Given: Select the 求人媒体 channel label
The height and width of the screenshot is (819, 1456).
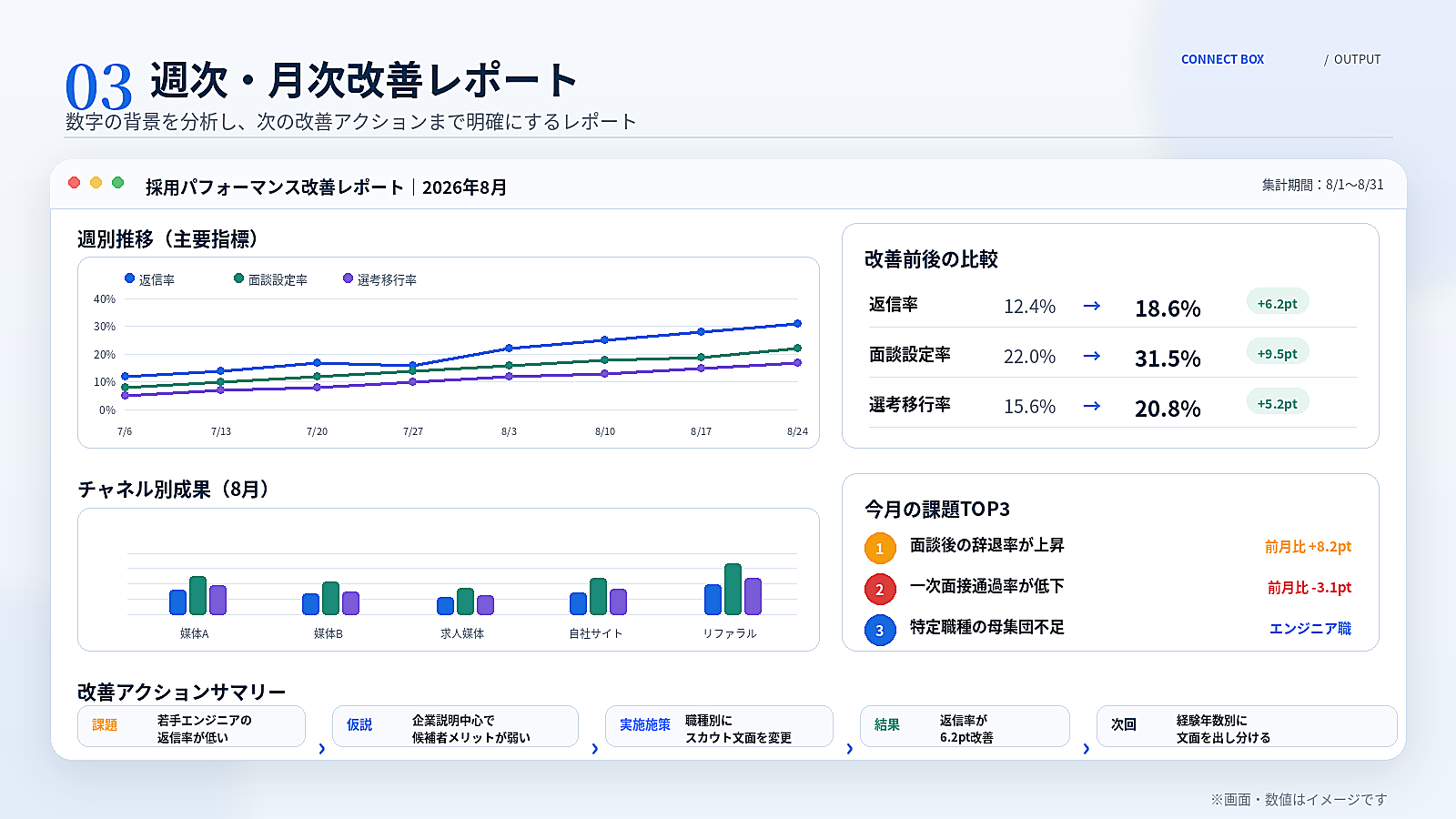Looking at the screenshot, I should 462,633.
